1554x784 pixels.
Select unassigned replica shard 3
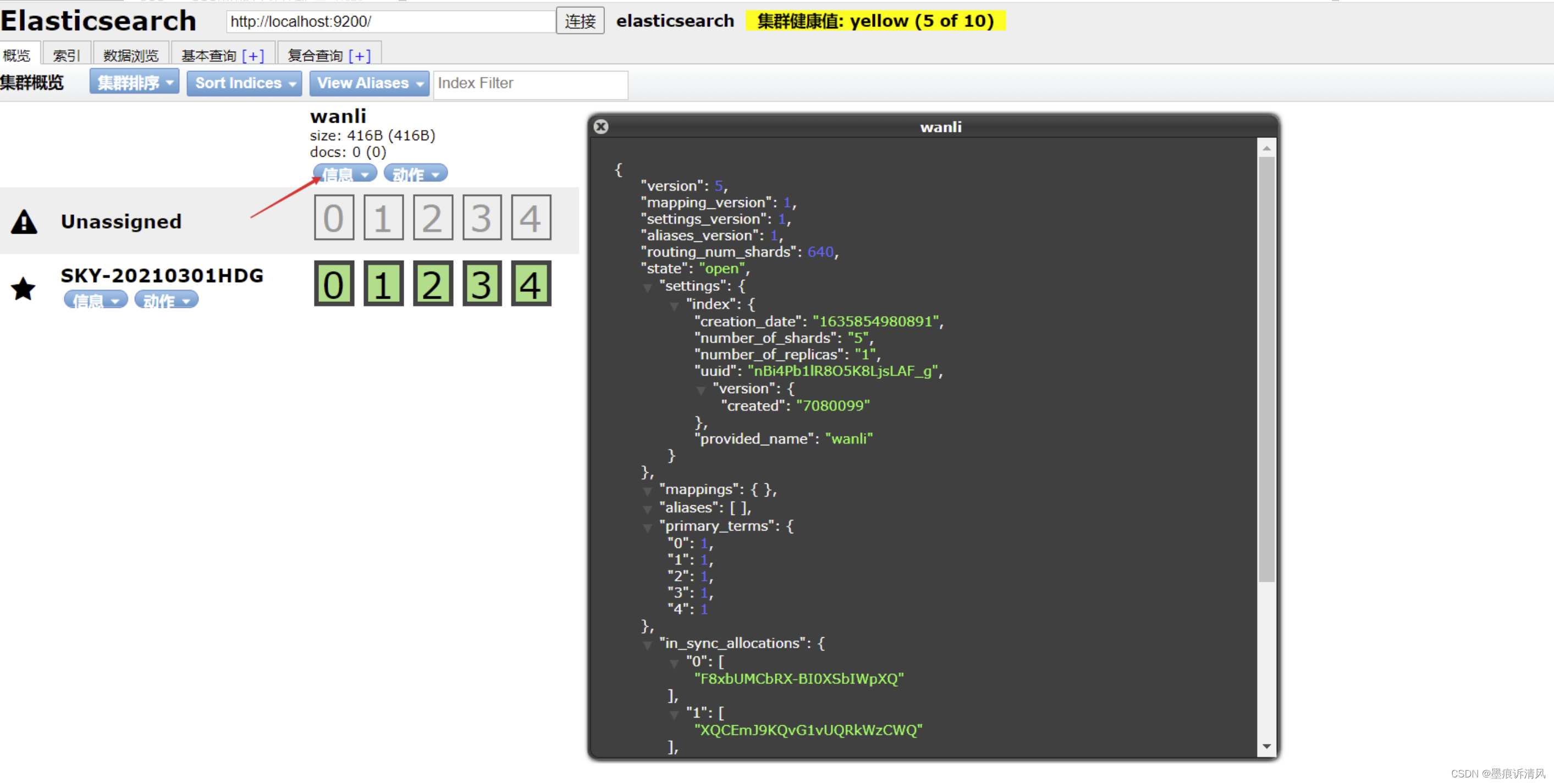[x=482, y=218]
